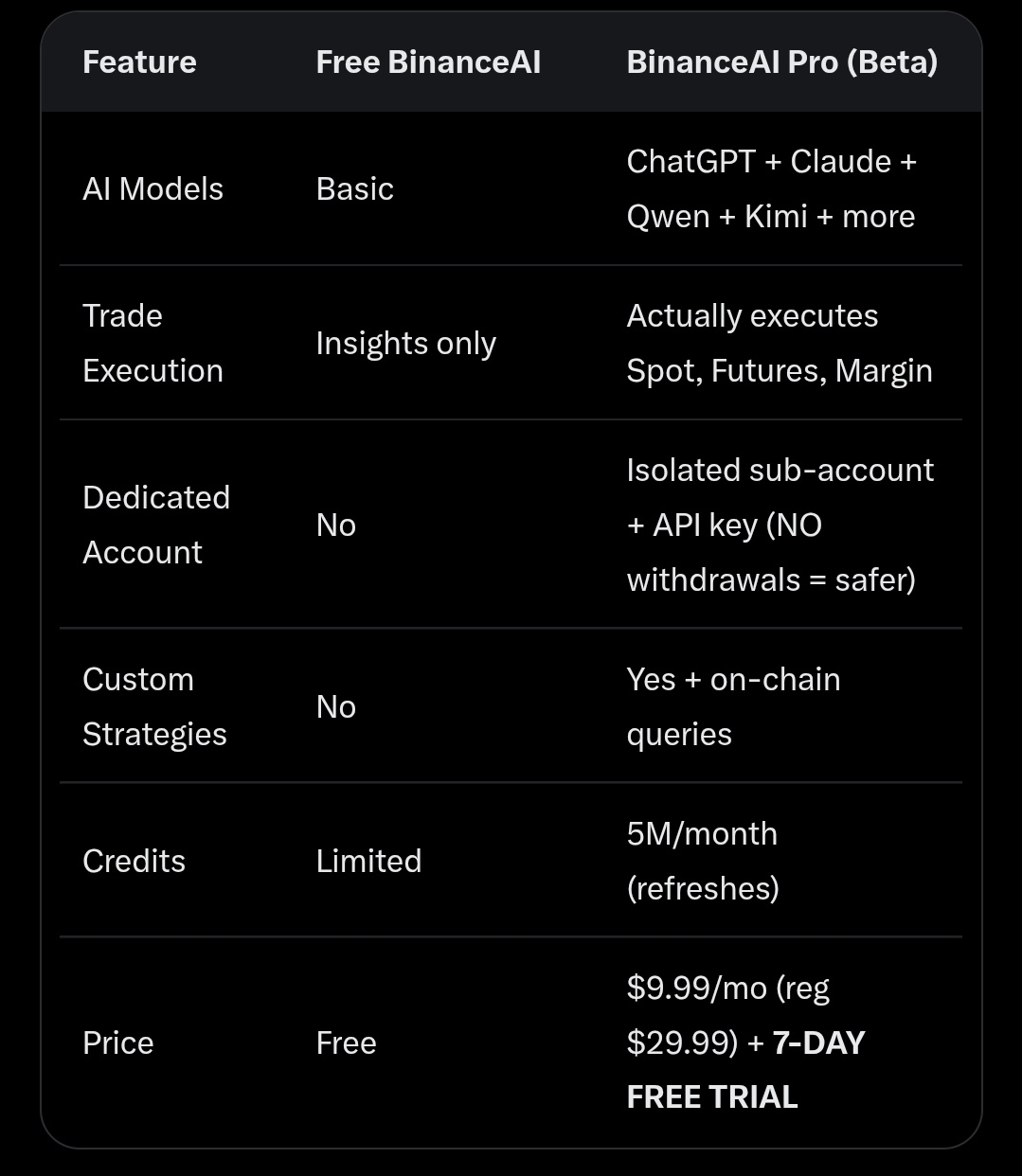Click the 5M/month refreshes cell
Image resolution: width=1022 pixels, height=1176 pixels.
(x=702, y=861)
